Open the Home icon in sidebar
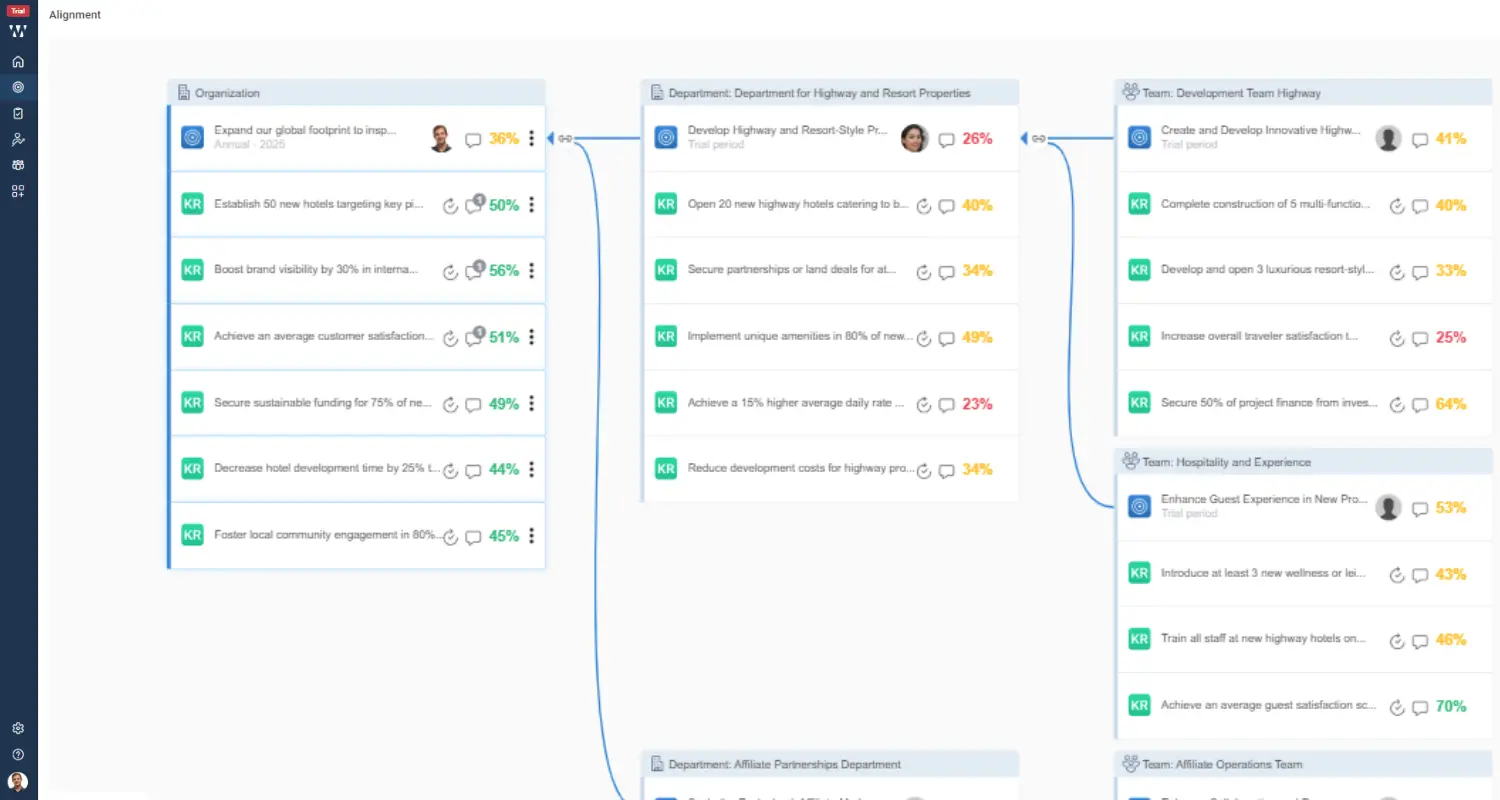Image resolution: width=1500 pixels, height=800 pixels. pos(18,62)
